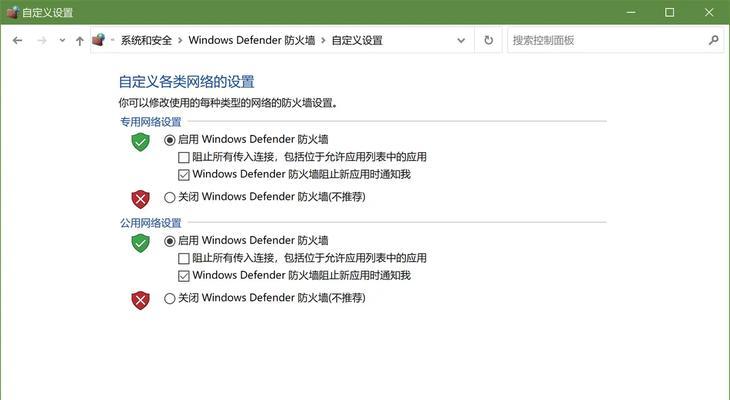Go back using the back arrow
730x400 pixels.
pos(18,41)
